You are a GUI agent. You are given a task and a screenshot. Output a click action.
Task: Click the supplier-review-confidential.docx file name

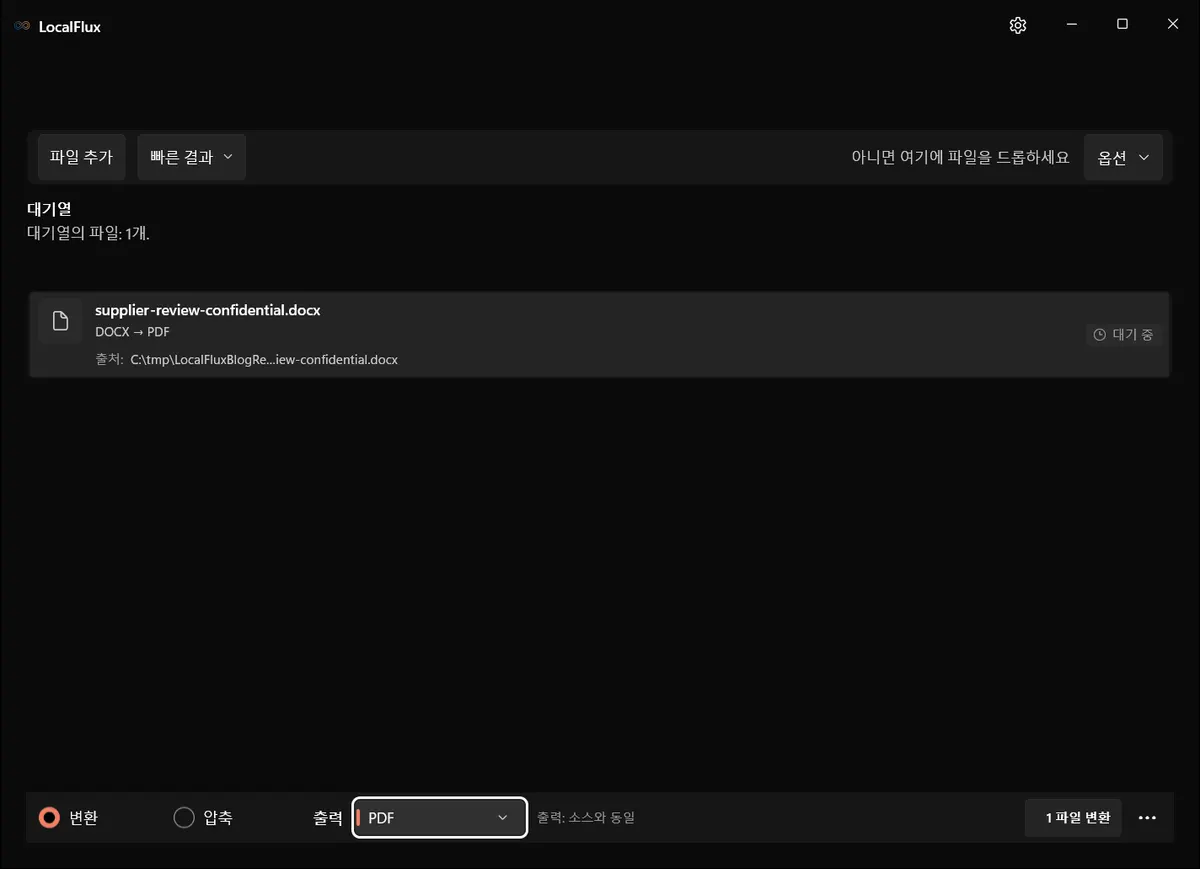208,310
